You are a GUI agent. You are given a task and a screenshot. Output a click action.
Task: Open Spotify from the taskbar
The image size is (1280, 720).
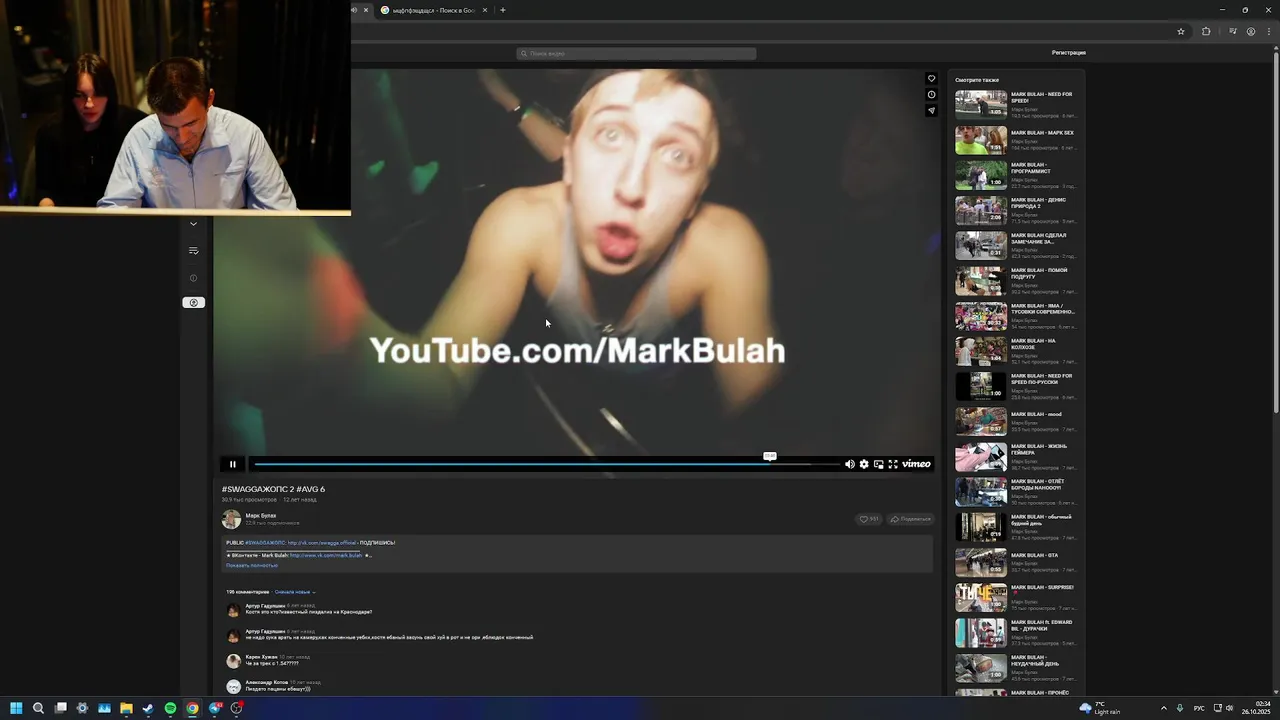170,708
